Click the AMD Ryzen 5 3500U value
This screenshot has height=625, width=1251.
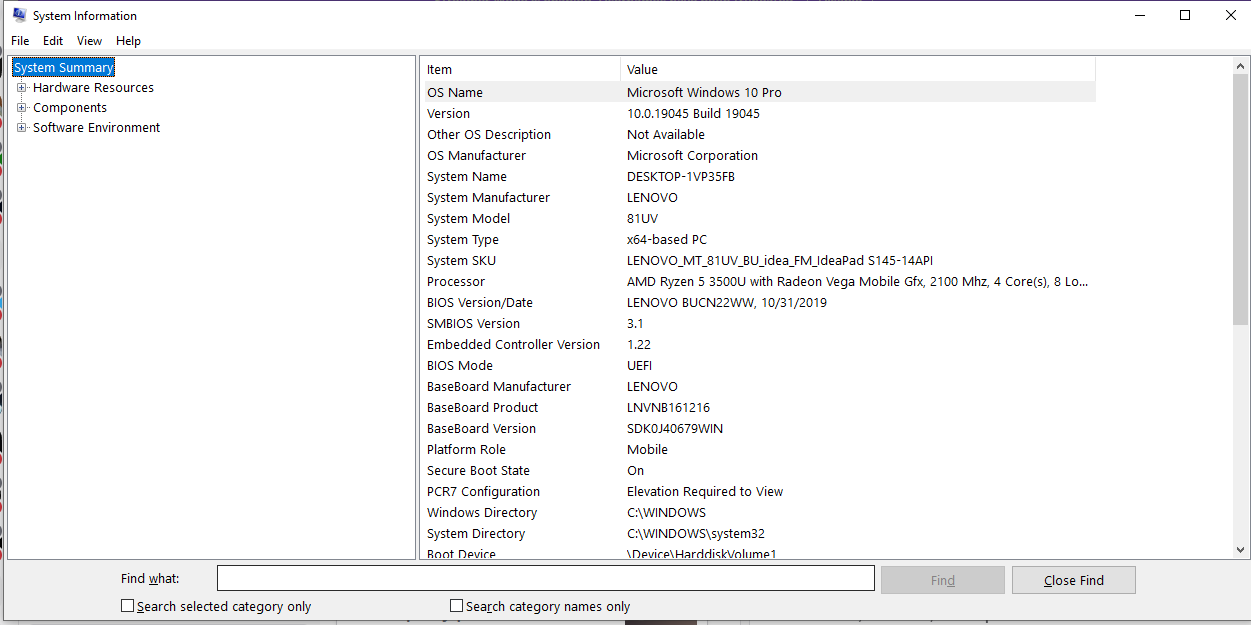coord(857,281)
